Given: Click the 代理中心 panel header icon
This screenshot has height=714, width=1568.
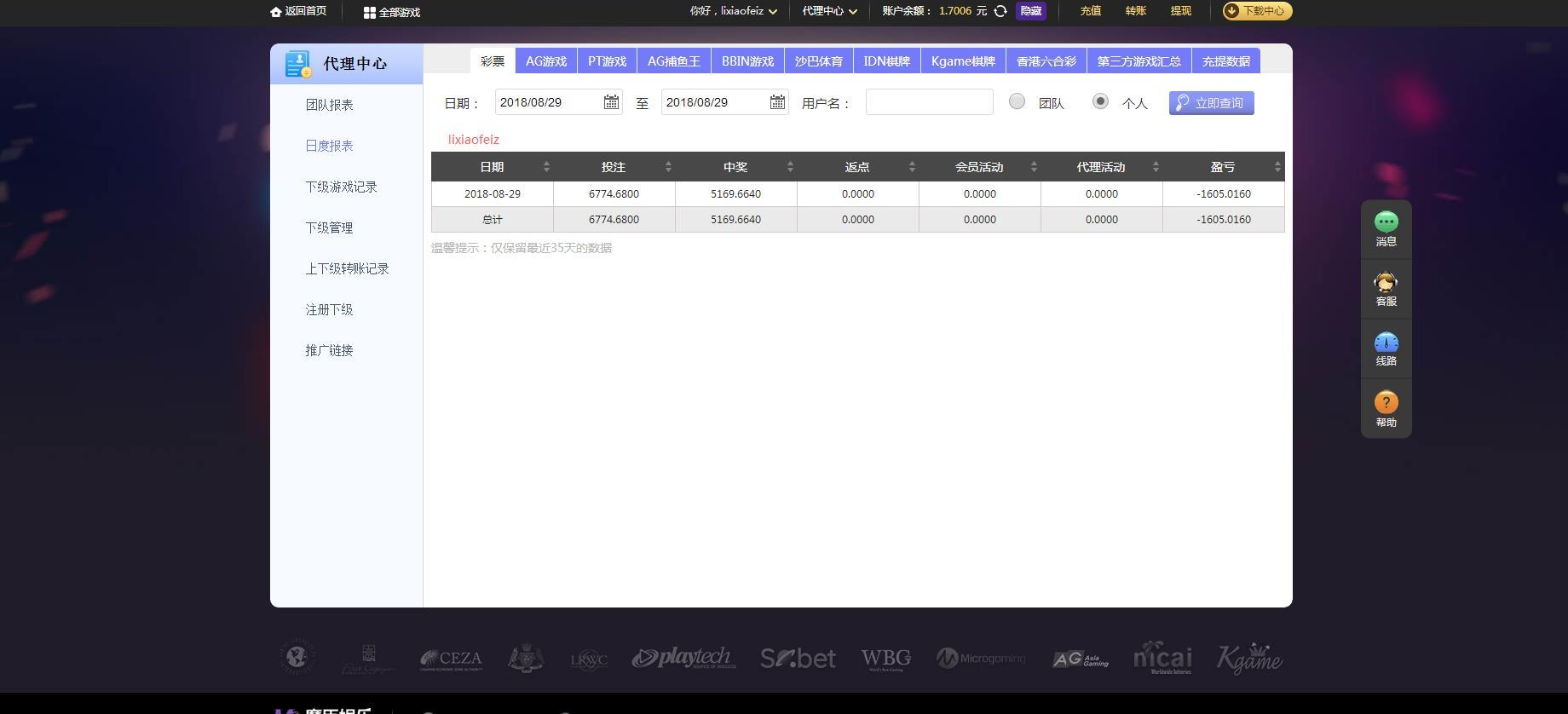Looking at the screenshot, I should [x=298, y=64].
